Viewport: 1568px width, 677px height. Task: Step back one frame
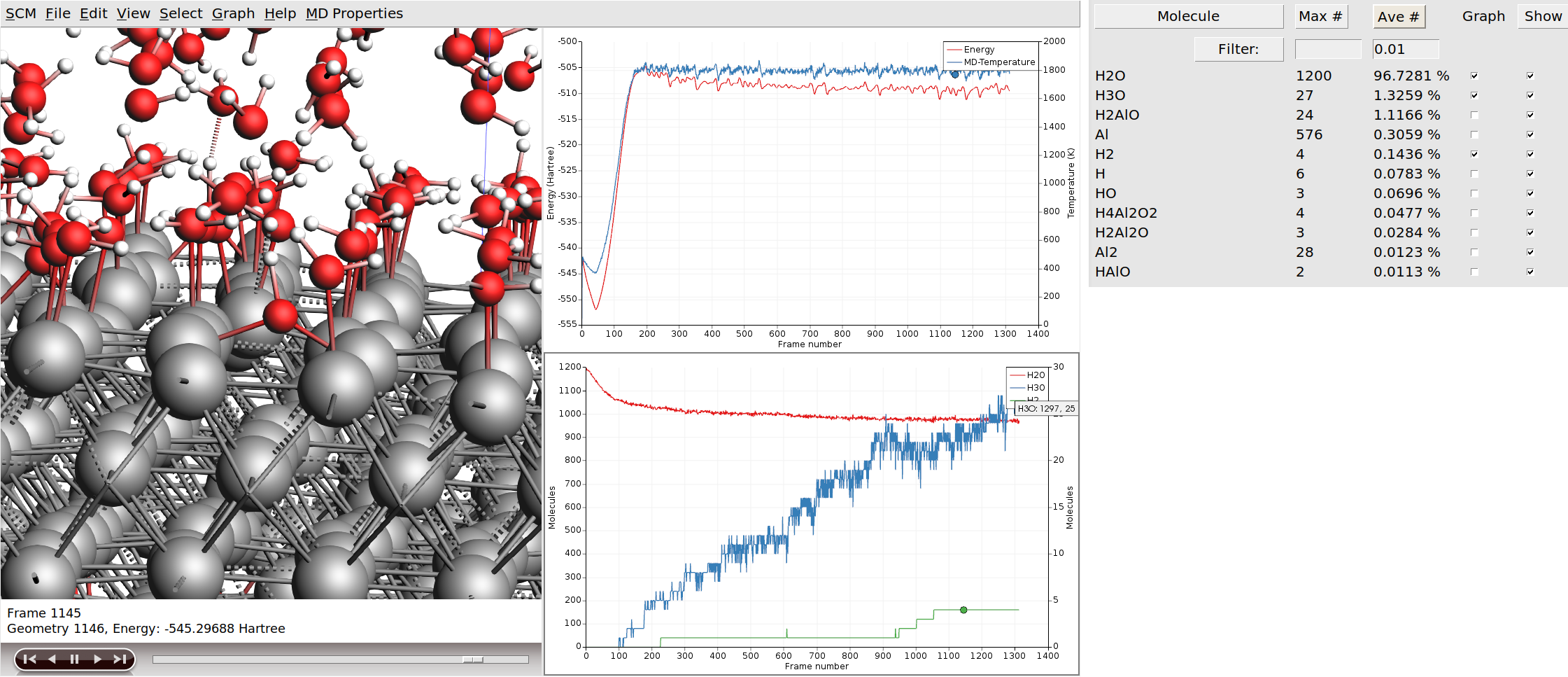pyautogui.click(x=52, y=659)
